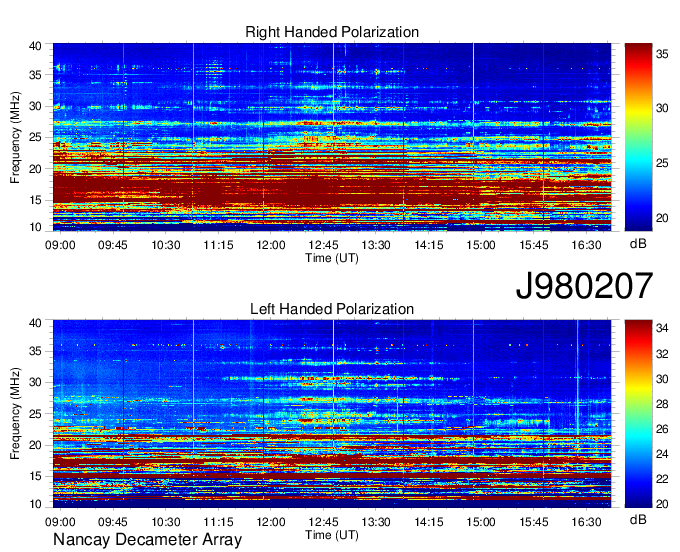
Task: Click the "dB" label under Right Handed colorbar
Action: click(638, 244)
